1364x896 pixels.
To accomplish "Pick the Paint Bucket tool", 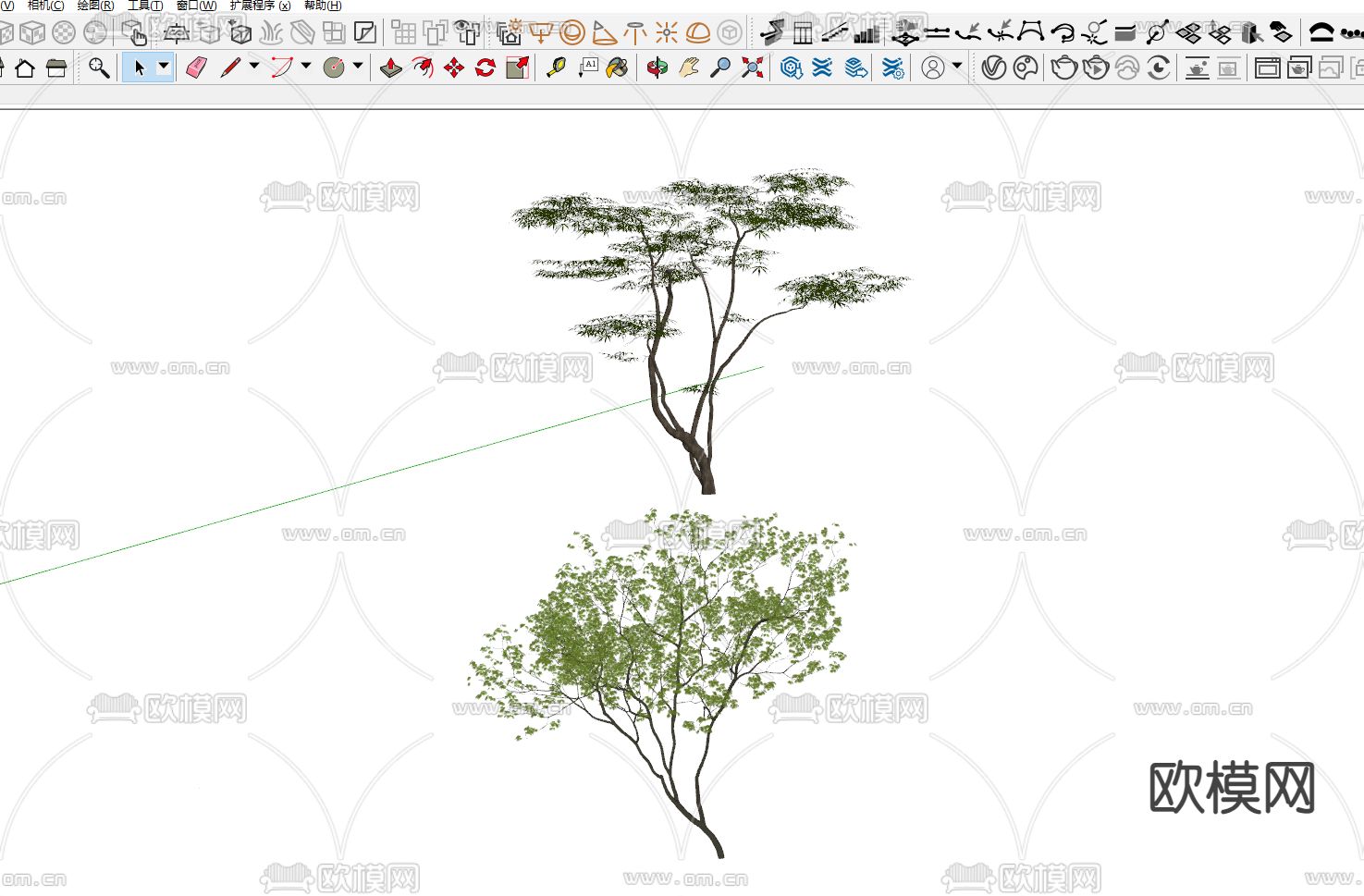I will (x=618, y=68).
